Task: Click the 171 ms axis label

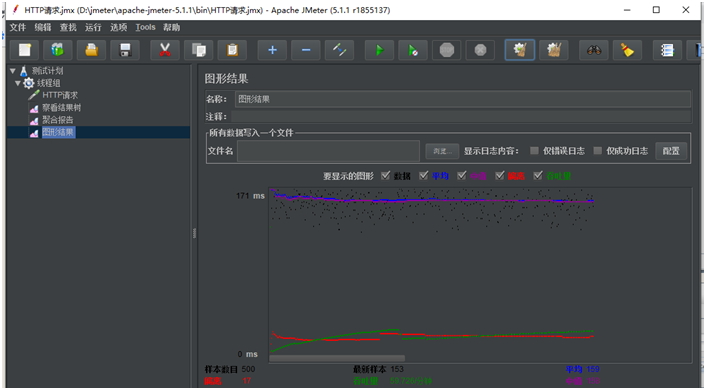Action: click(250, 196)
